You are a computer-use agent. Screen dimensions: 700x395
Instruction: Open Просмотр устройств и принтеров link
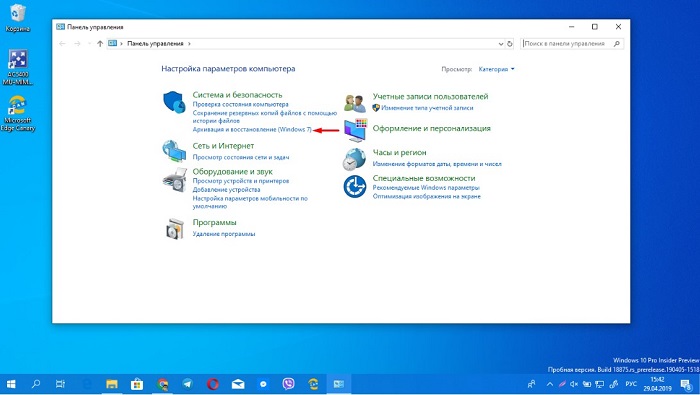[241, 181]
